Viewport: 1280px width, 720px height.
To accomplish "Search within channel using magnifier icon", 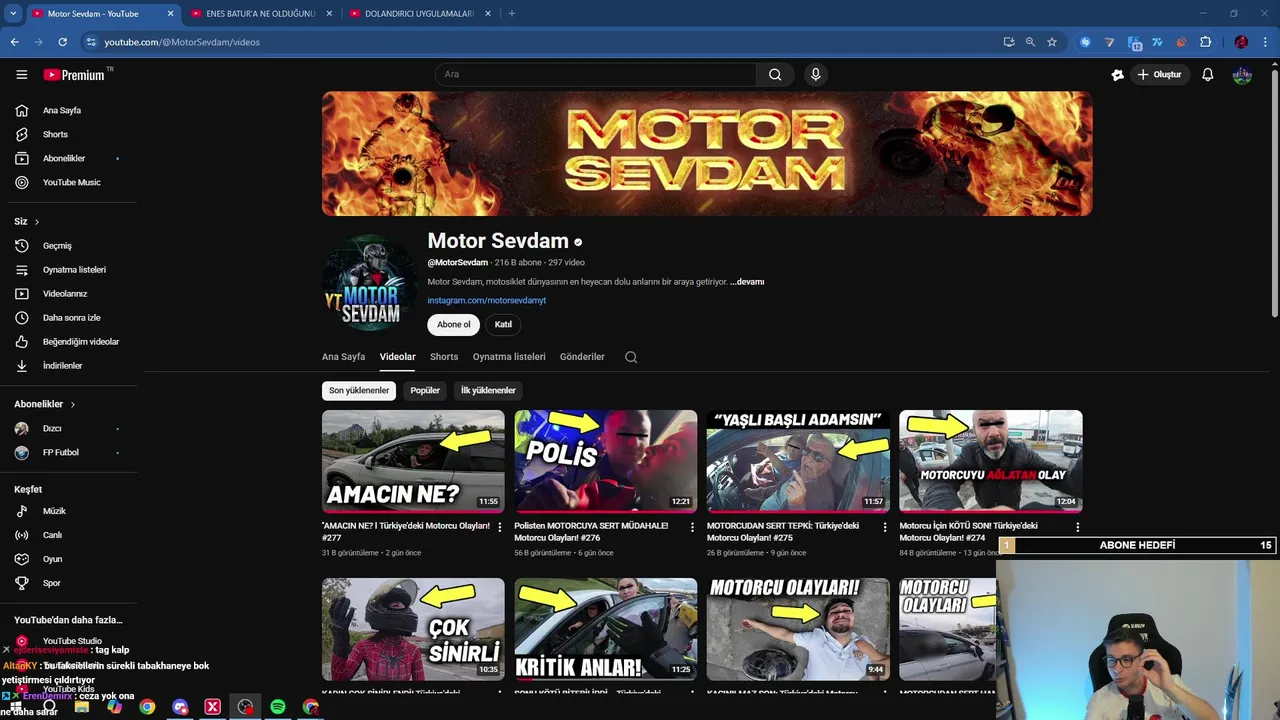I will pos(631,357).
